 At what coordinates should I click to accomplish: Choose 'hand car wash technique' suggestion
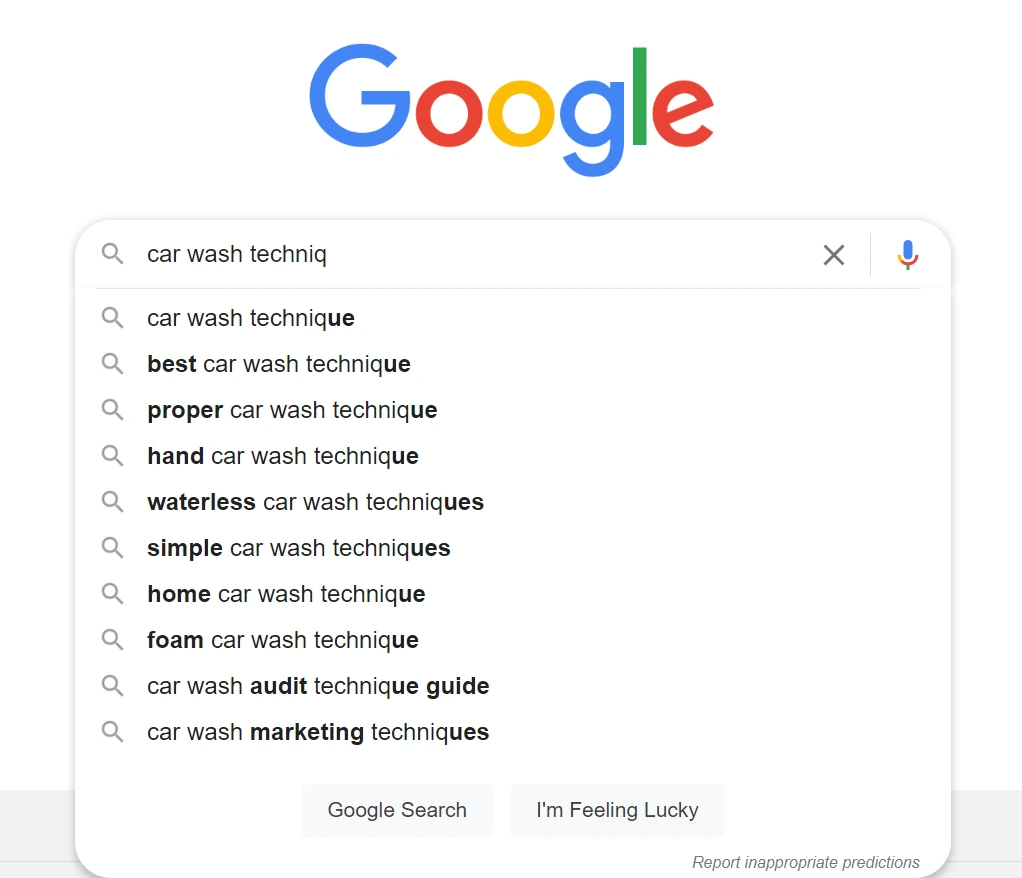point(512,456)
